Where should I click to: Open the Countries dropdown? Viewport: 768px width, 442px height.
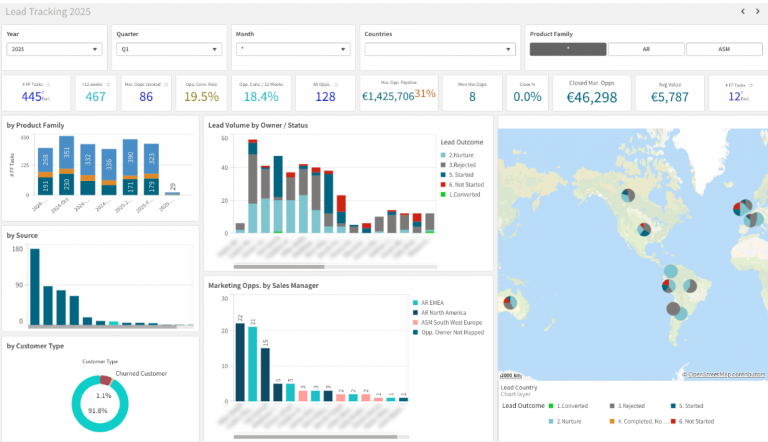click(x=440, y=49)
